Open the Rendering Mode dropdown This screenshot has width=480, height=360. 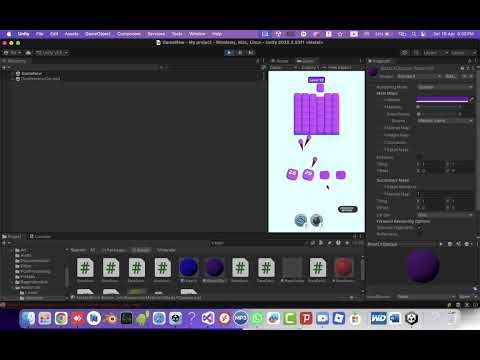coord(445,87)
